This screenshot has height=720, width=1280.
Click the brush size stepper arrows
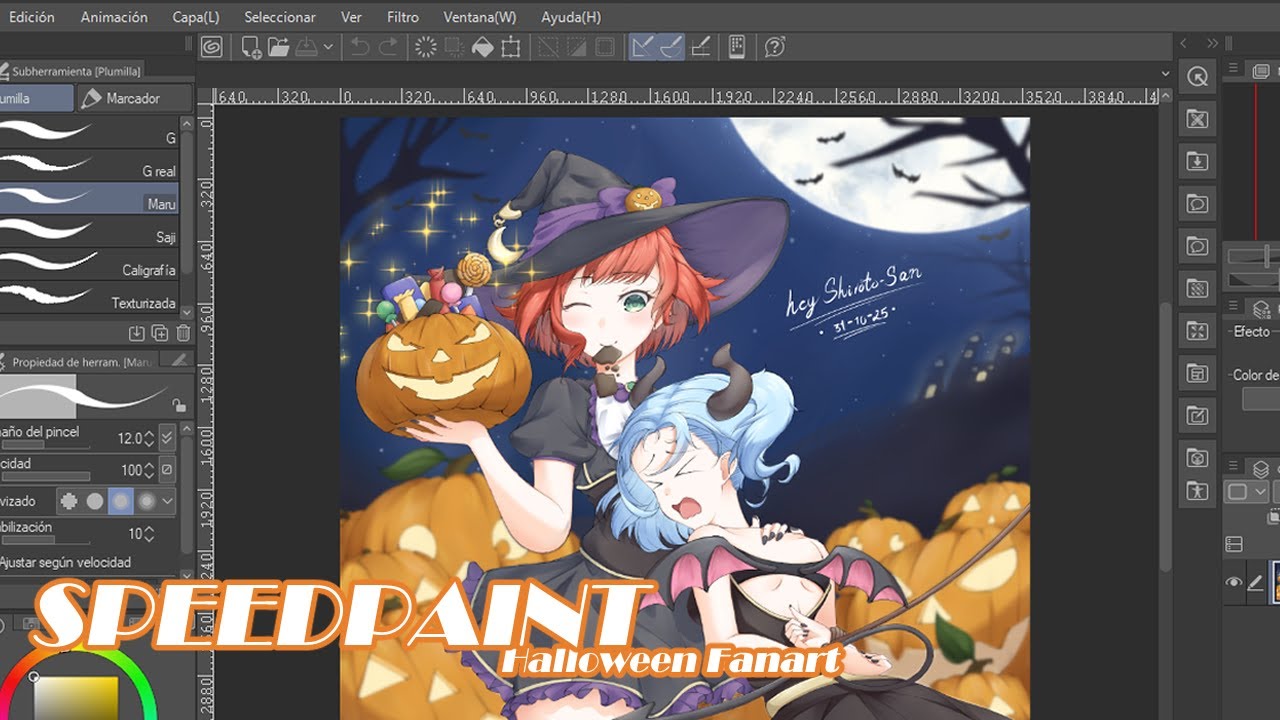(149, 438)
